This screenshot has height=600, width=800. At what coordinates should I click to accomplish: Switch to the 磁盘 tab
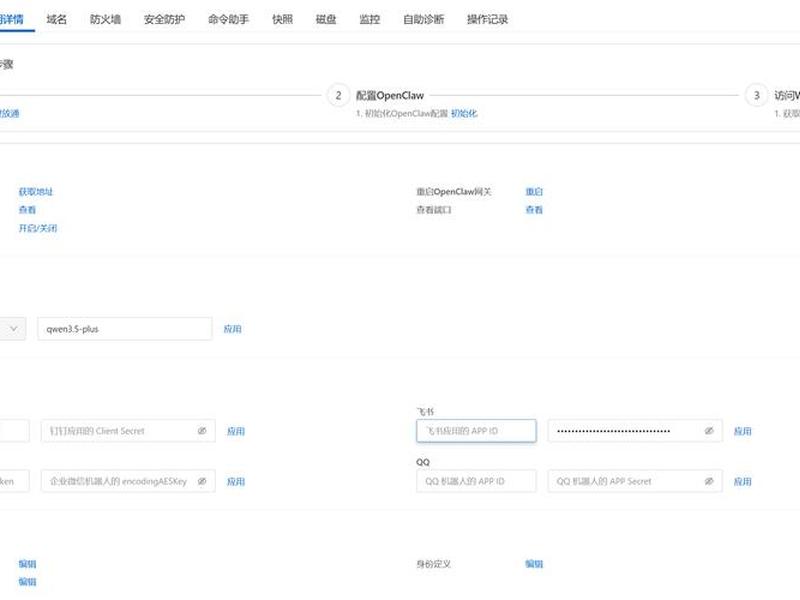pyautogui.click(x=326, y=19)
